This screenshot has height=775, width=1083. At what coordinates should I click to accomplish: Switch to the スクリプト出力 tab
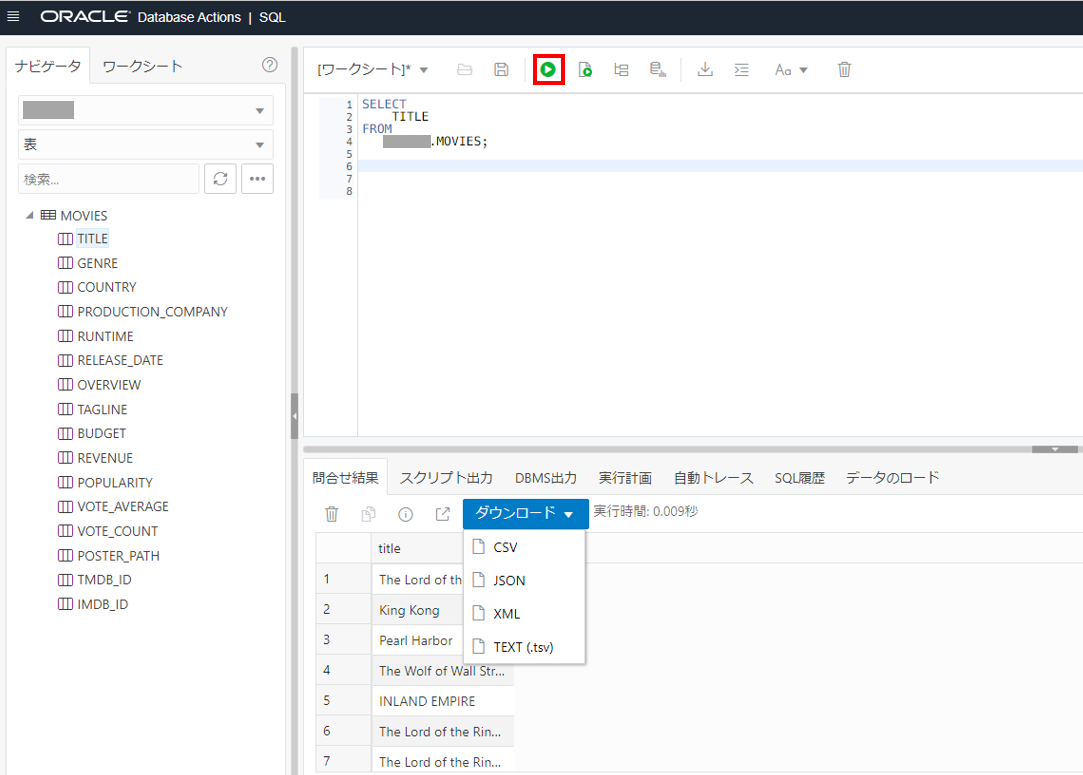(447, 477)
